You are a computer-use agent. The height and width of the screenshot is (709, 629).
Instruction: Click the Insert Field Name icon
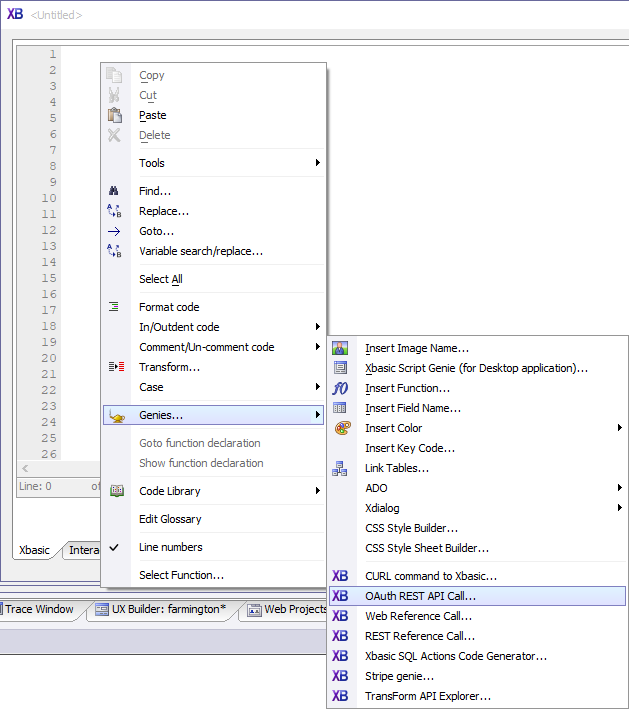pos(340,408)
